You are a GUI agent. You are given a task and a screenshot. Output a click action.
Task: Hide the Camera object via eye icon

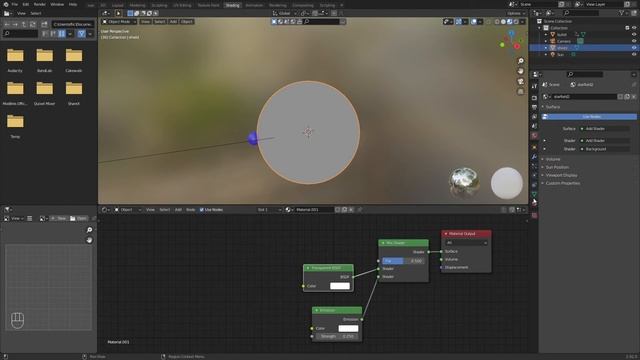634,41
